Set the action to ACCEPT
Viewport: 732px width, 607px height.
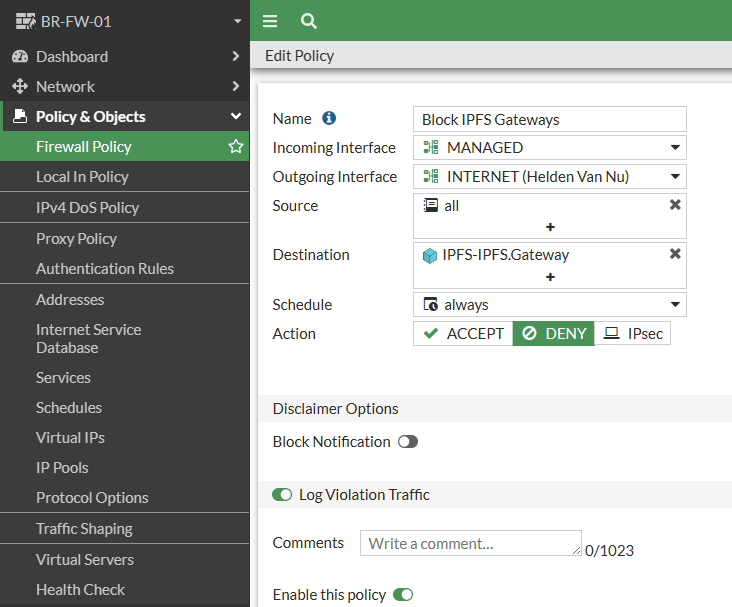pyautogui.click(x=463, y=334)
